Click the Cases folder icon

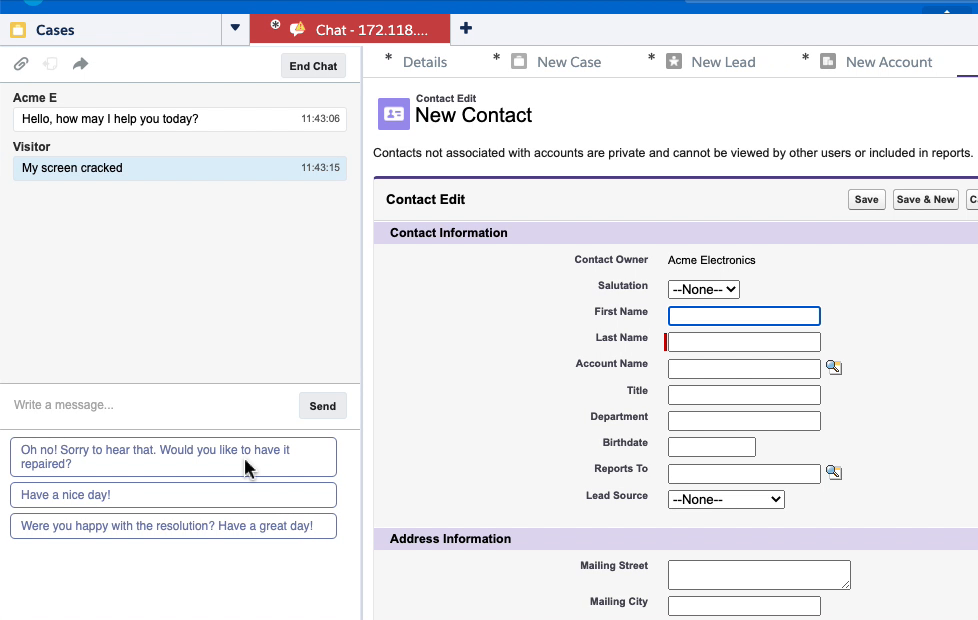click(18, 30)
